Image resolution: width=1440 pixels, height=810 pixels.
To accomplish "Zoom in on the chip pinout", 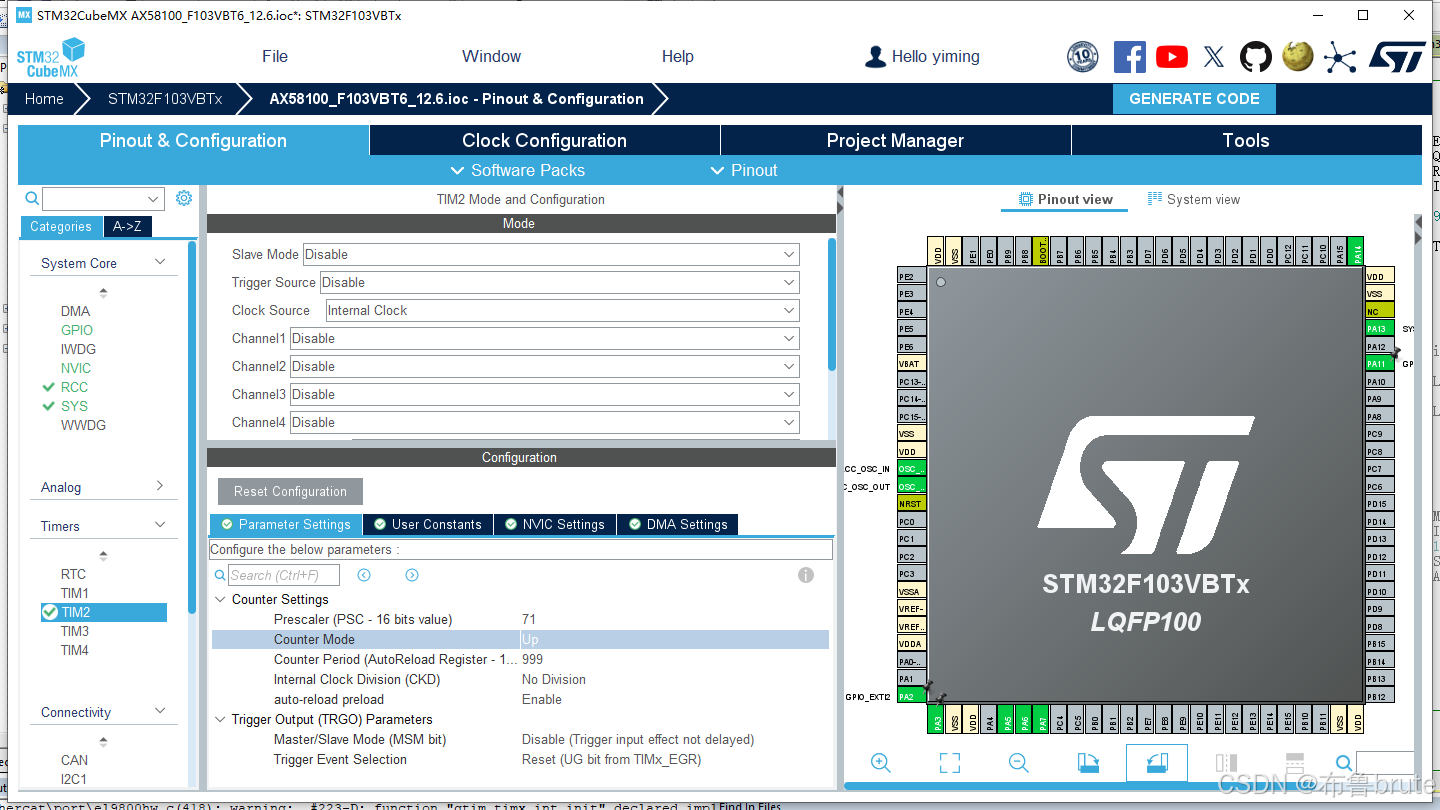I will pos(881,763).
